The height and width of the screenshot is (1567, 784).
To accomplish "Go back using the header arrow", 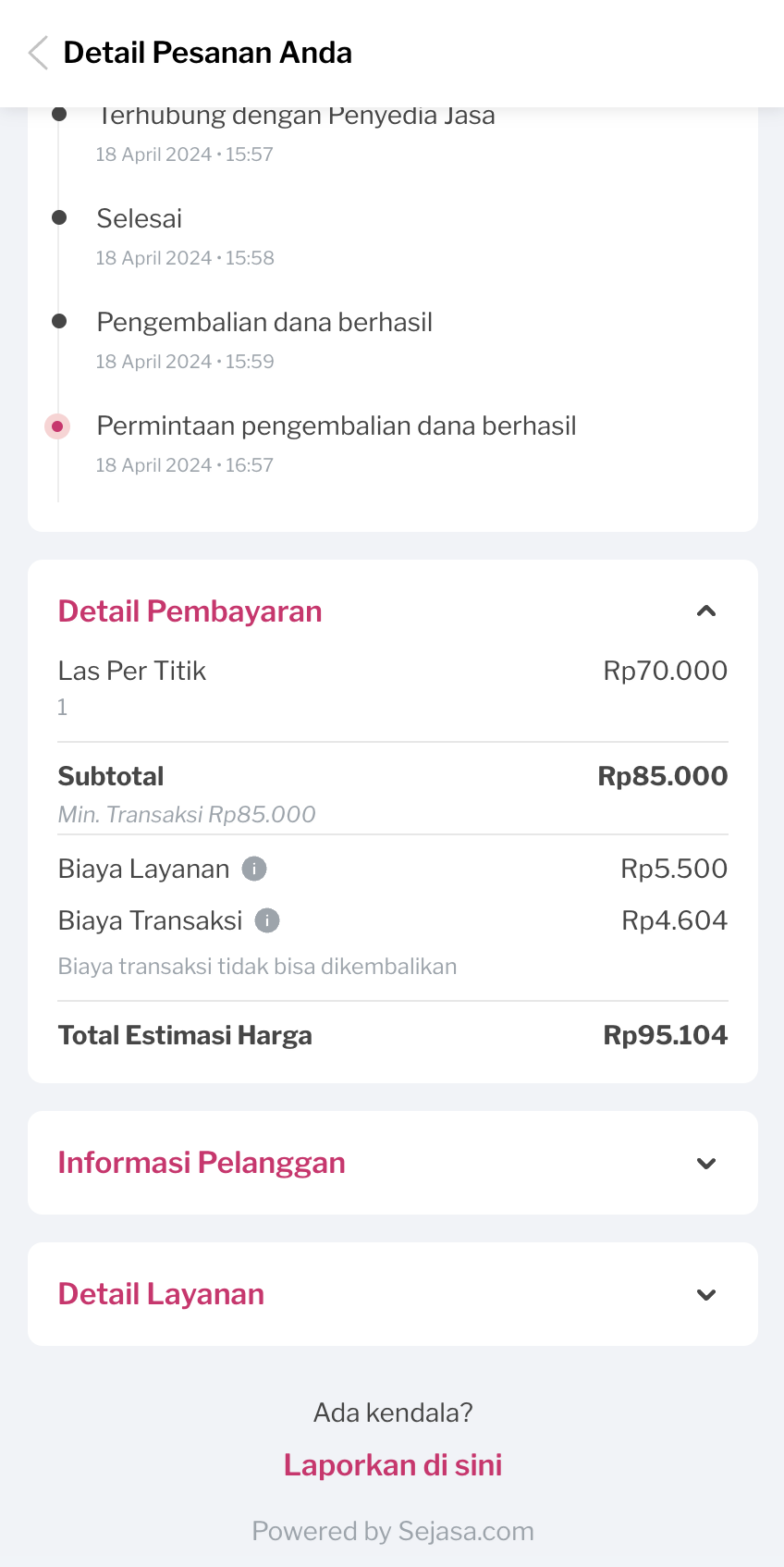I will [38, 54].
